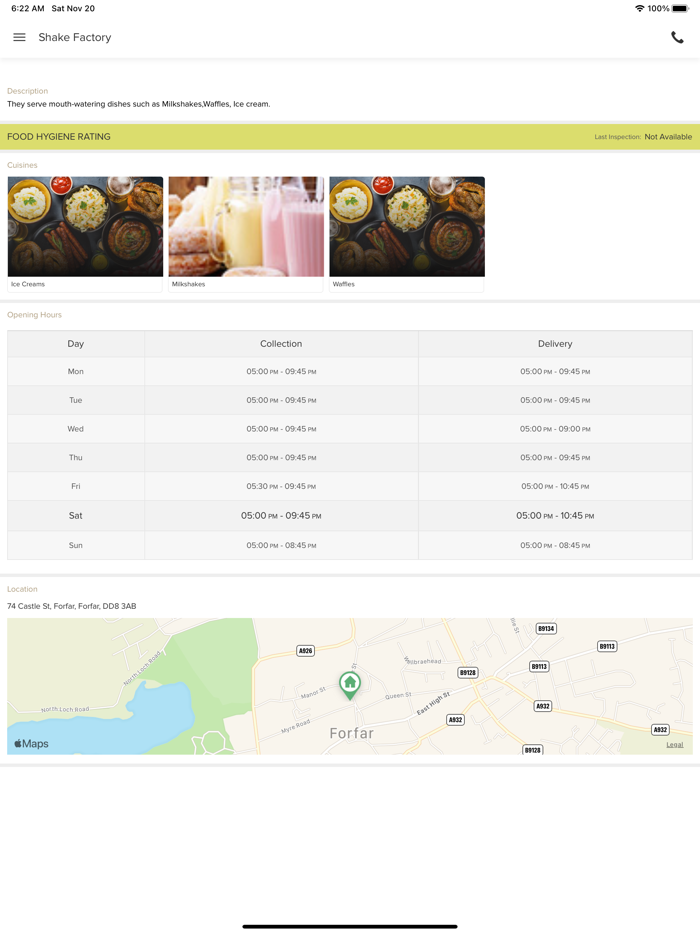Open the hamburger menu
Image resolution: width=700 pixels, height=934 pixels.
pos(19,37)
